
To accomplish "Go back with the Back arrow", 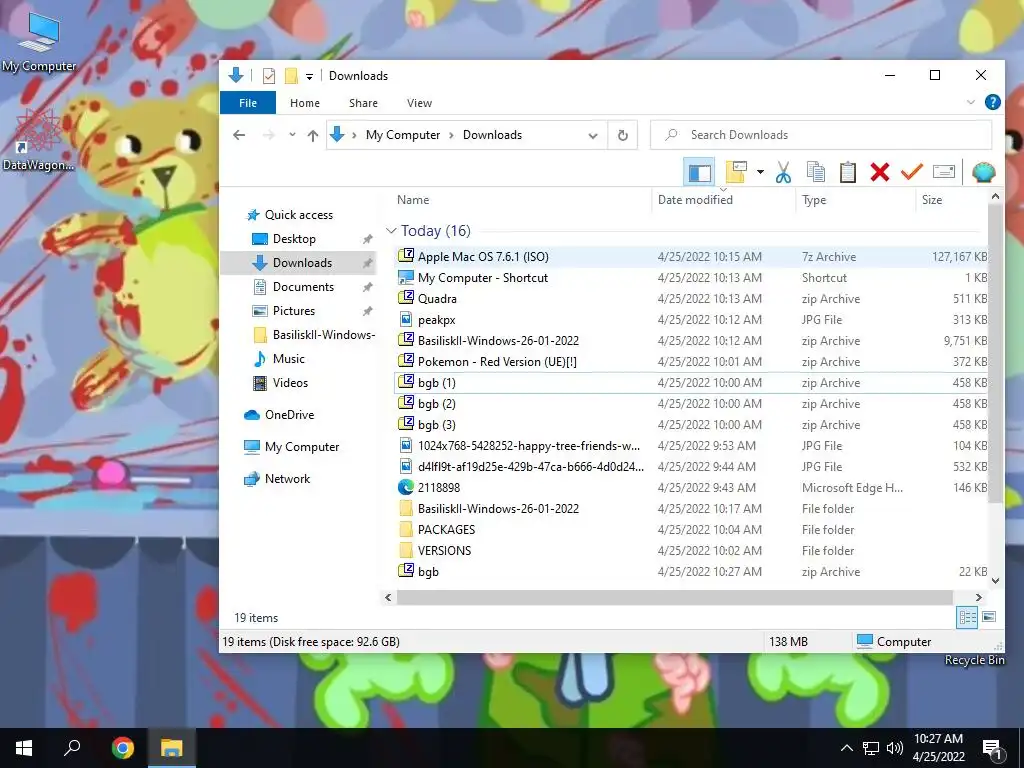I will coord(239,135).
